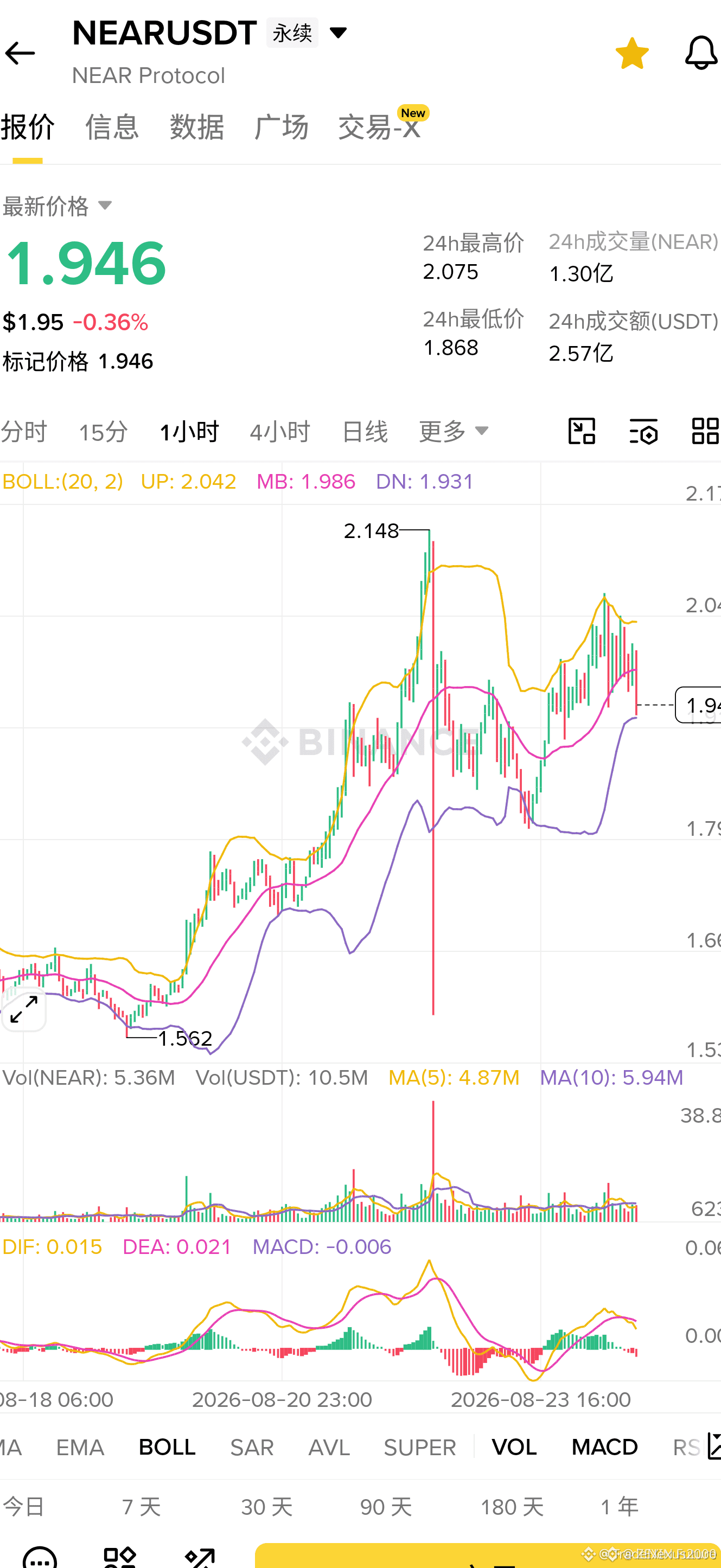Select the 今日 range
This screenshot has width=721, height=1568.
click(x=24, y=1507)
